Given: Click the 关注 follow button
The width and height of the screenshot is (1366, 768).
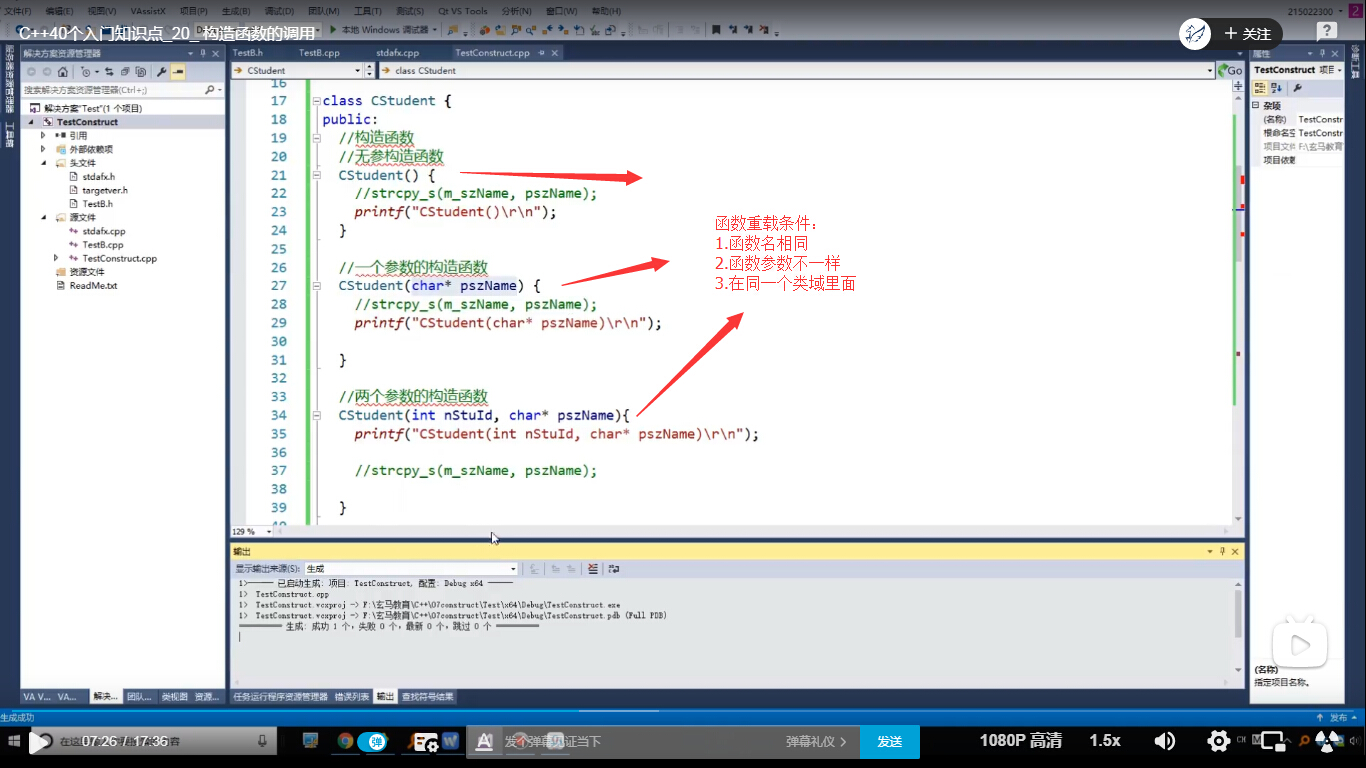Looking at the screenshot, I should 1247,34.
